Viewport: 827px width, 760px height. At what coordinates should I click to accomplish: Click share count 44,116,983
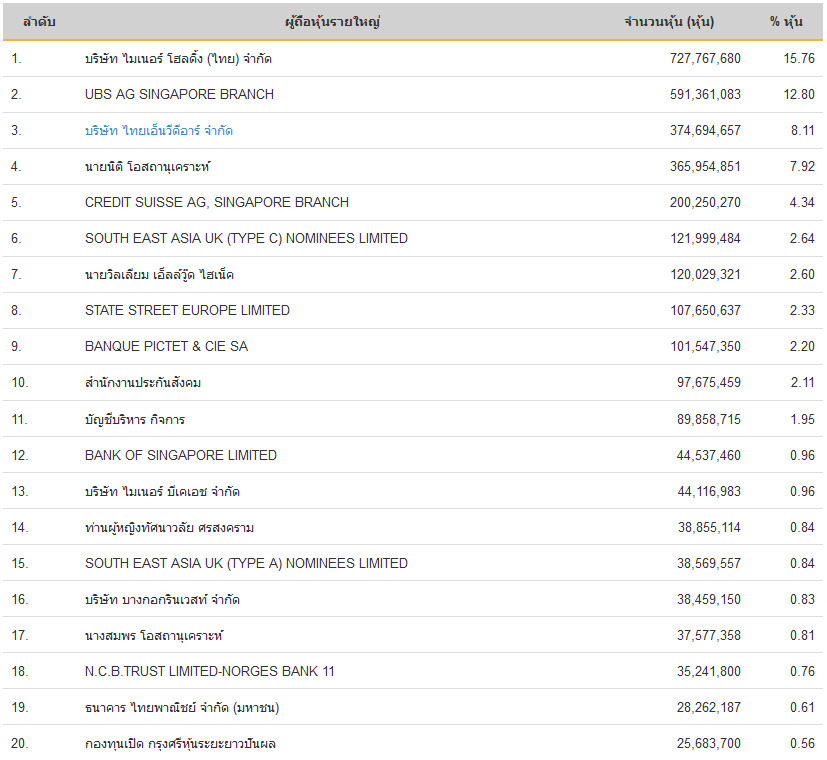coord(709,492)
